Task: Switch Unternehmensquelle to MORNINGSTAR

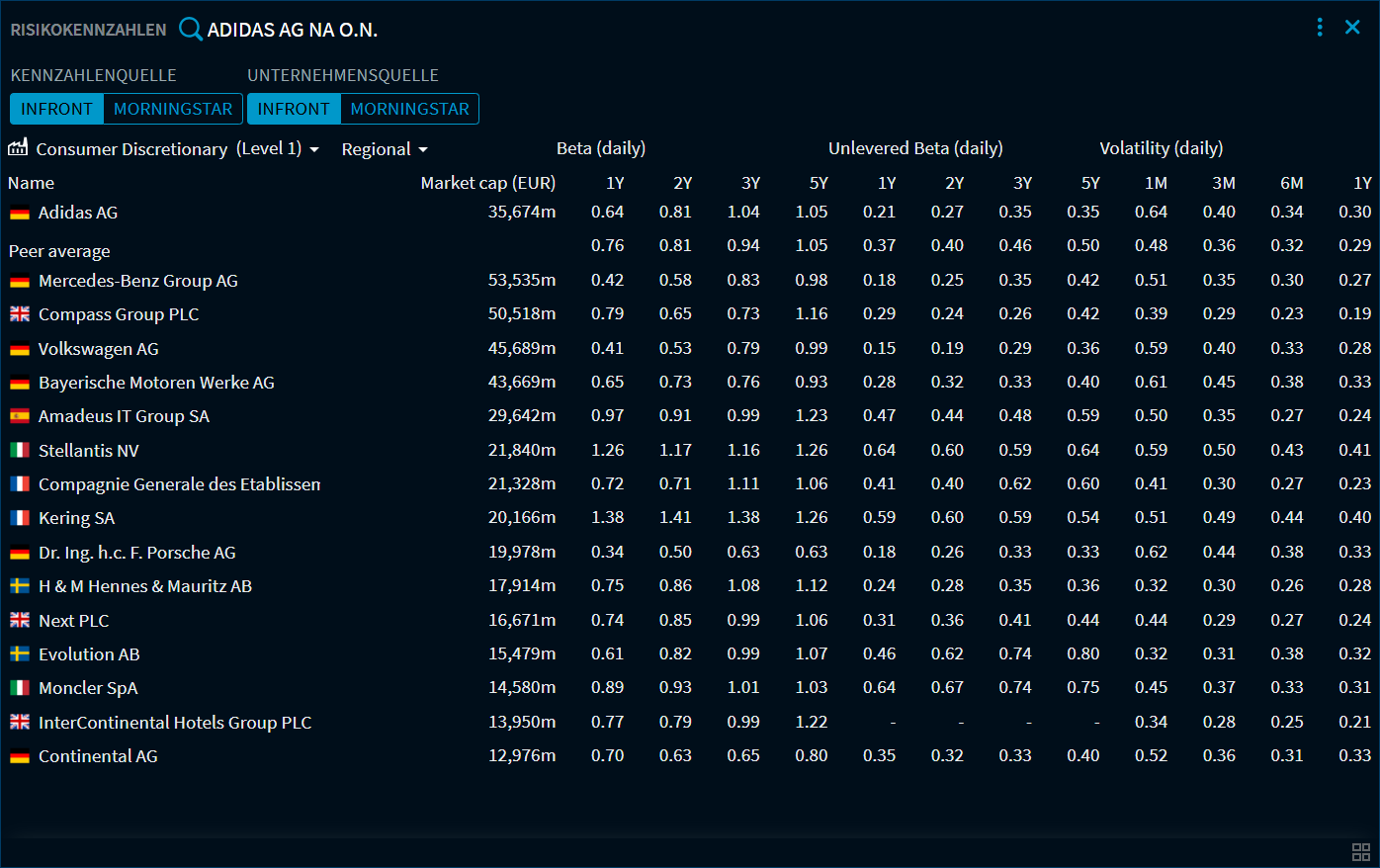Action: click(409, 109)
